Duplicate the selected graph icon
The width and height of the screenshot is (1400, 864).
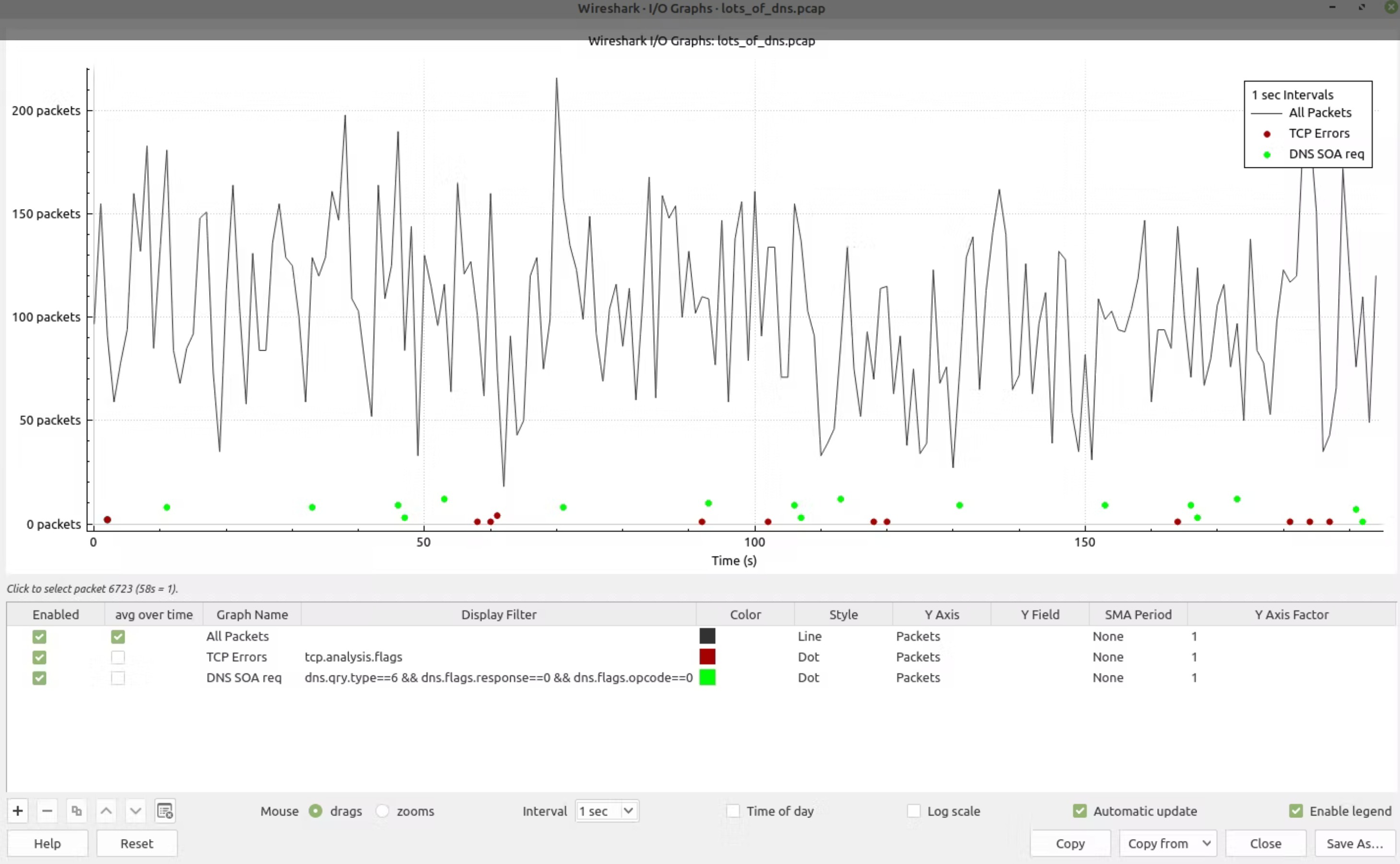coord(77,810)
